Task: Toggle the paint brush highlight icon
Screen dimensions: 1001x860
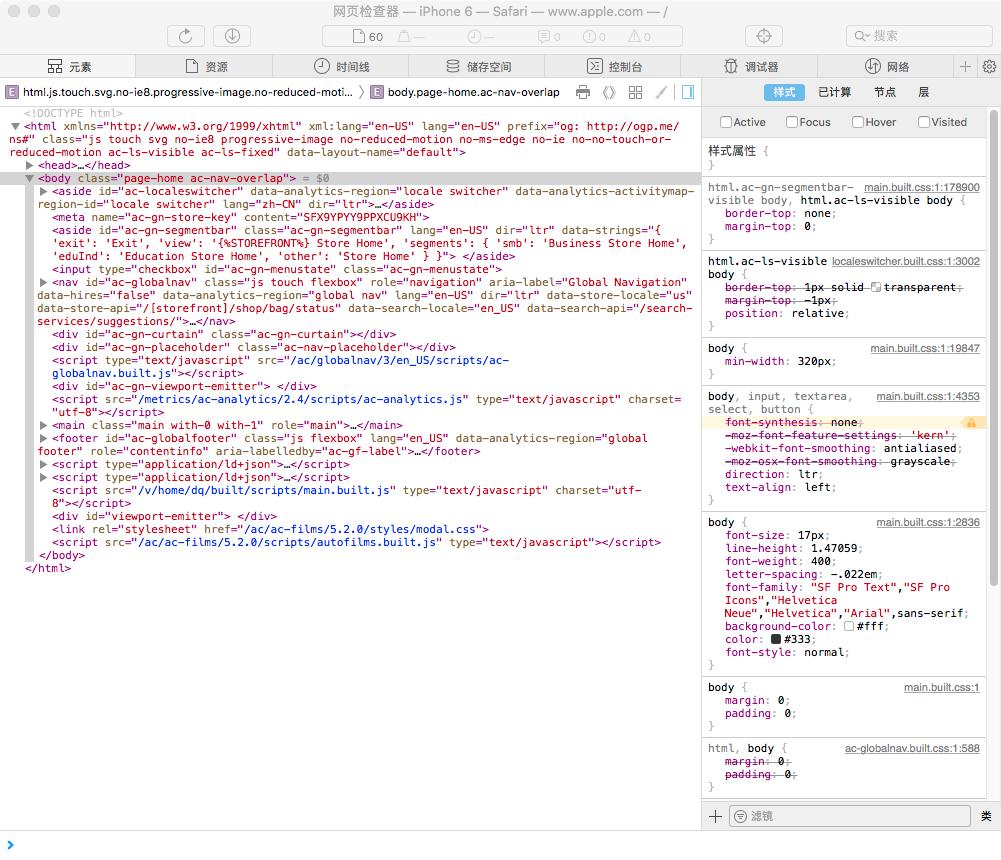Action: click(661, 92)
